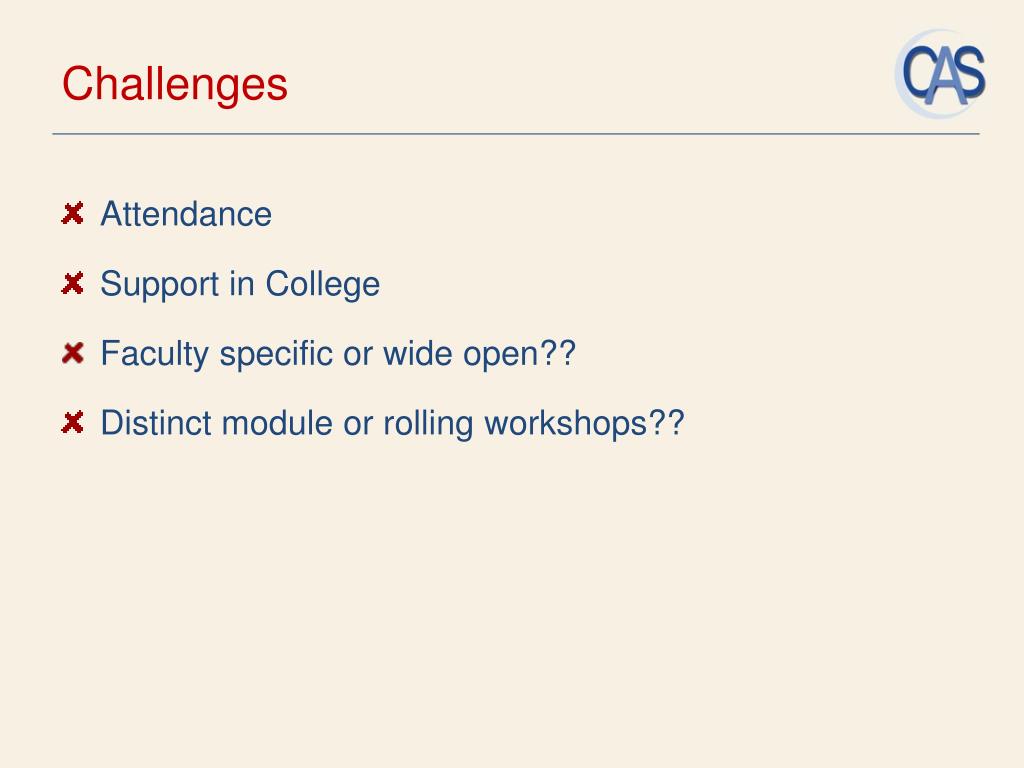Click the CAS logo
Image resolution: width=1024 pixels, height=768 pixels.
tap(942, 74)
